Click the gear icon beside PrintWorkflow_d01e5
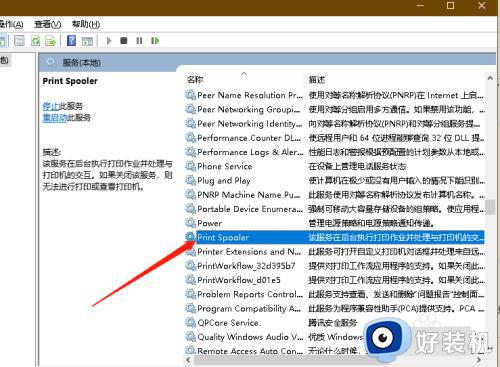 (190, 280)
